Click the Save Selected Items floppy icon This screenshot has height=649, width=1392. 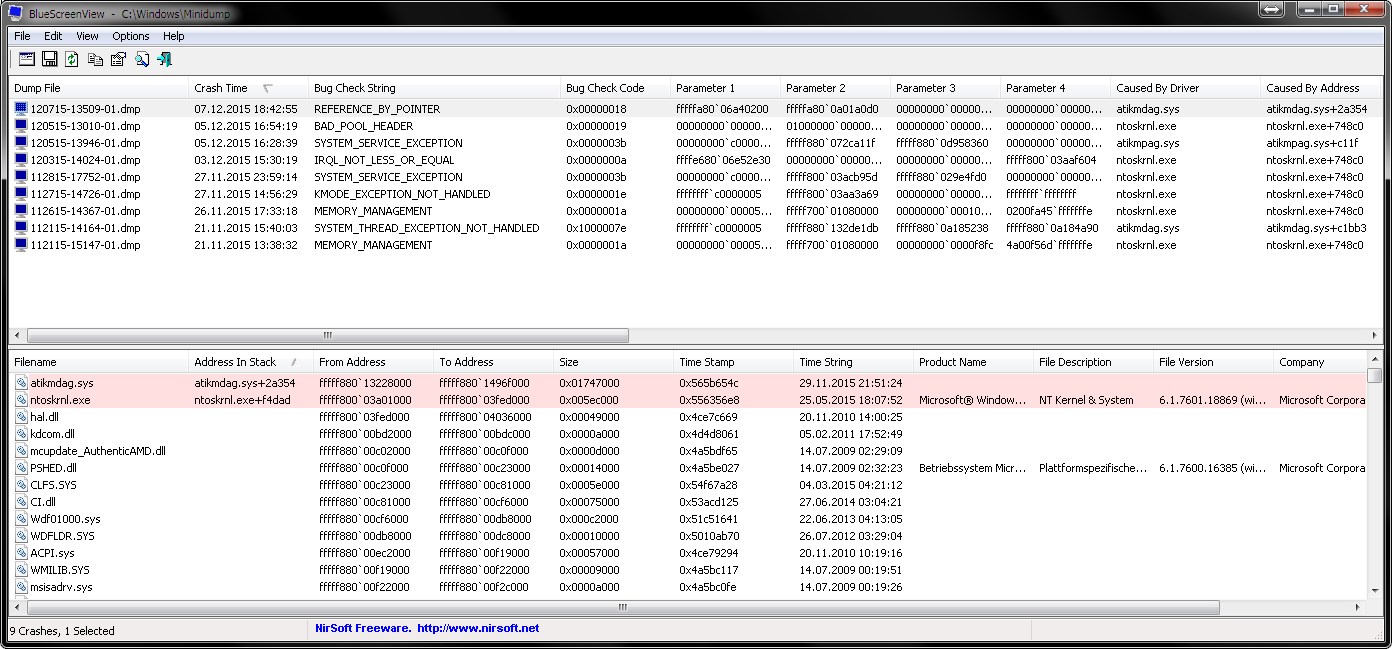pyautogui.click(x=49, y=59)
